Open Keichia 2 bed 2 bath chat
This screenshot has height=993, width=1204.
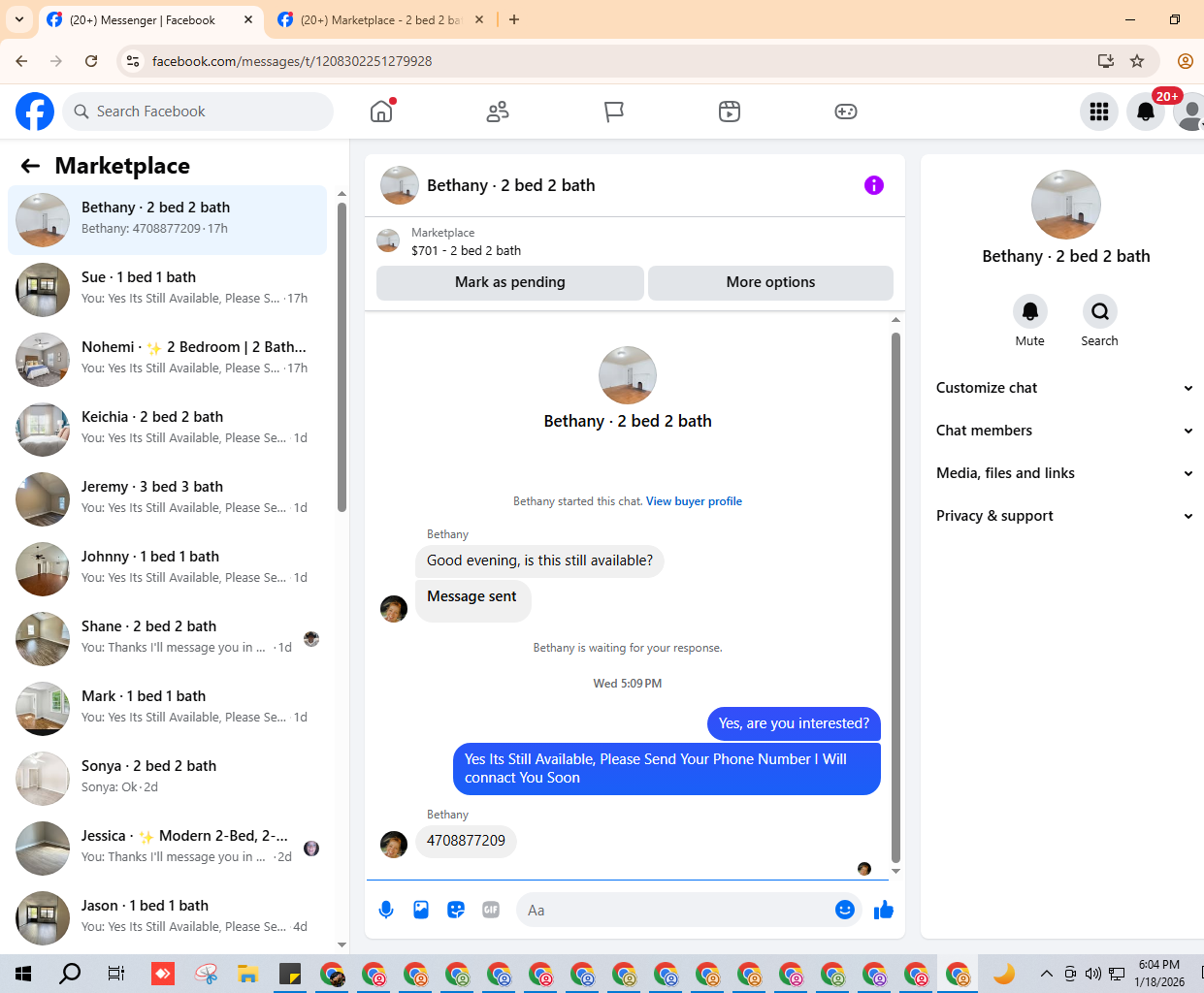coord(167,430)
